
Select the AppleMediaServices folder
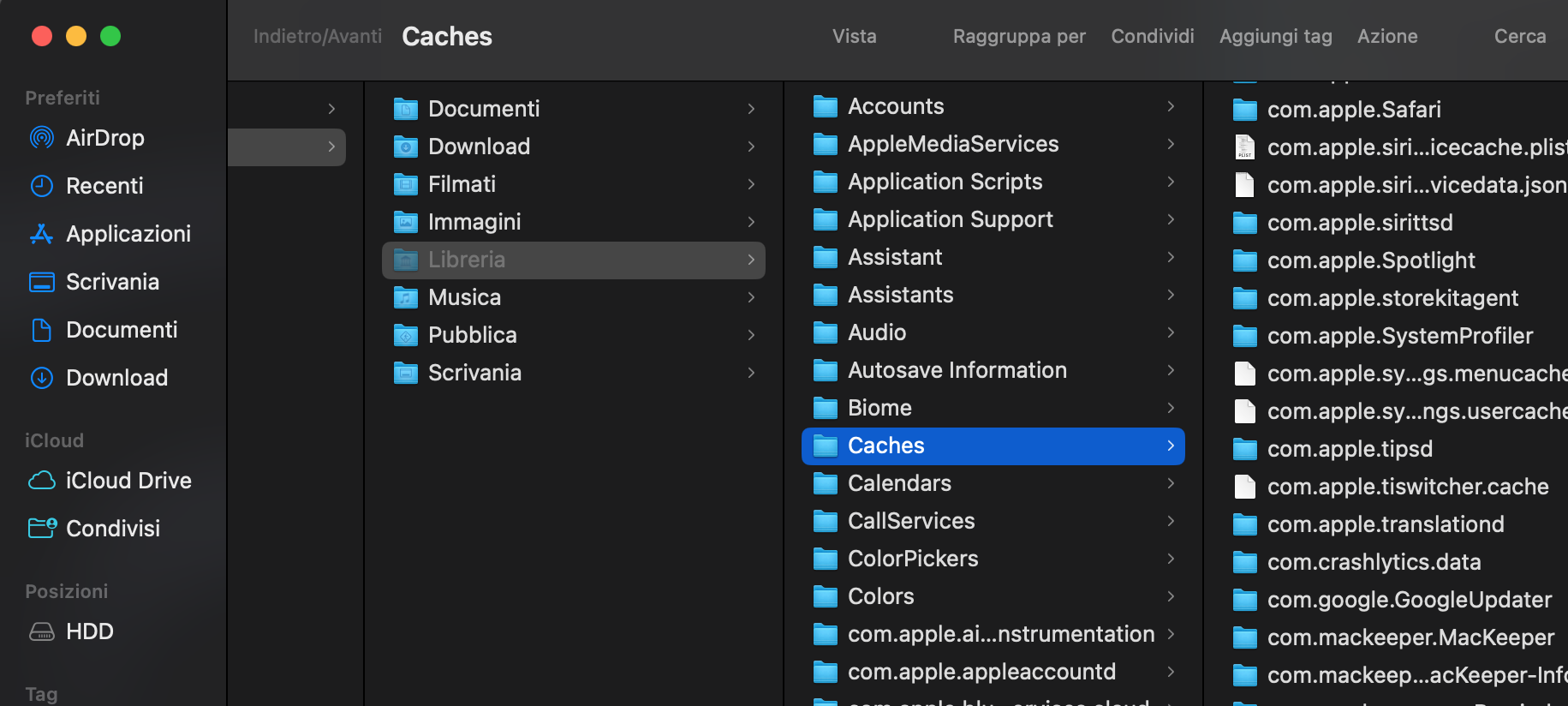[x=993, y=144]
